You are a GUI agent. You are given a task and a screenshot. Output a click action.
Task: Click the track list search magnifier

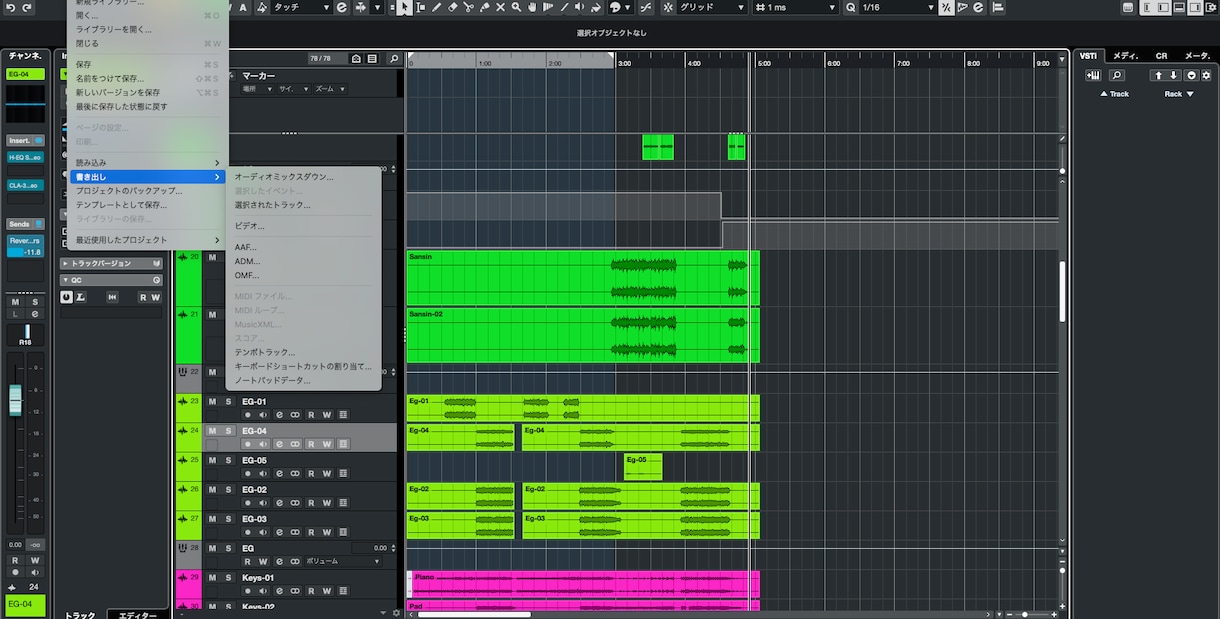tap(393, 59)
